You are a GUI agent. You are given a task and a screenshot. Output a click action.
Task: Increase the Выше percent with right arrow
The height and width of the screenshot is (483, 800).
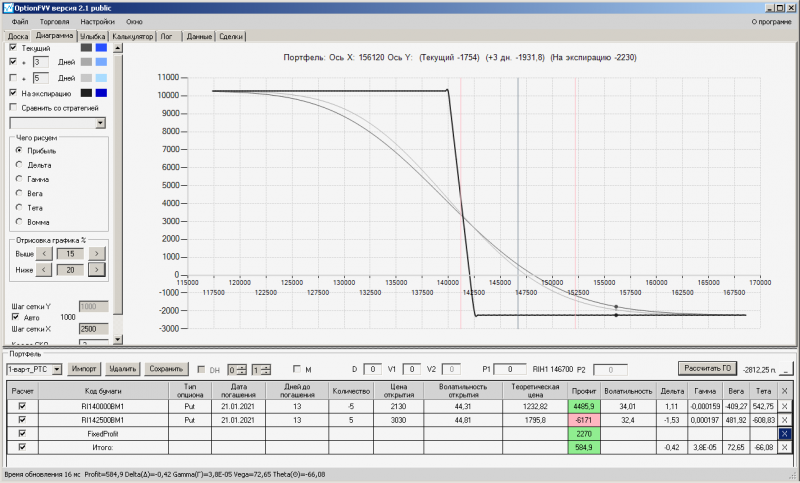(96, 253)
